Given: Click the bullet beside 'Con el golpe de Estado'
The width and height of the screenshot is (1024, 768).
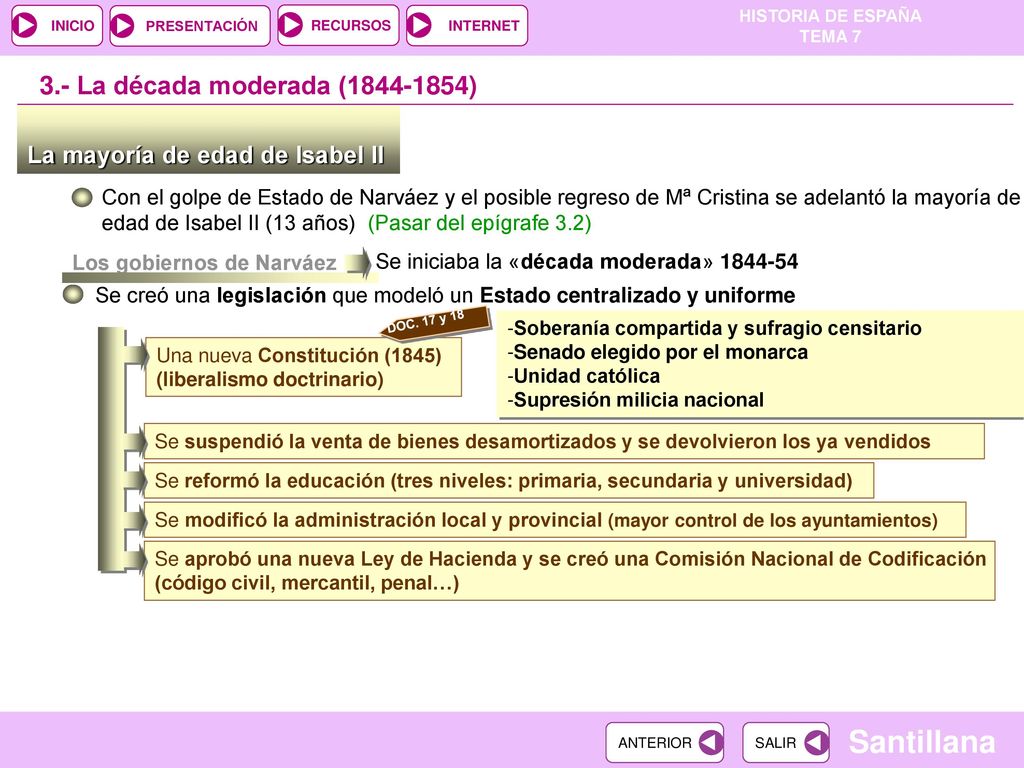Looking at the screenshot, I should click(82, 197).
